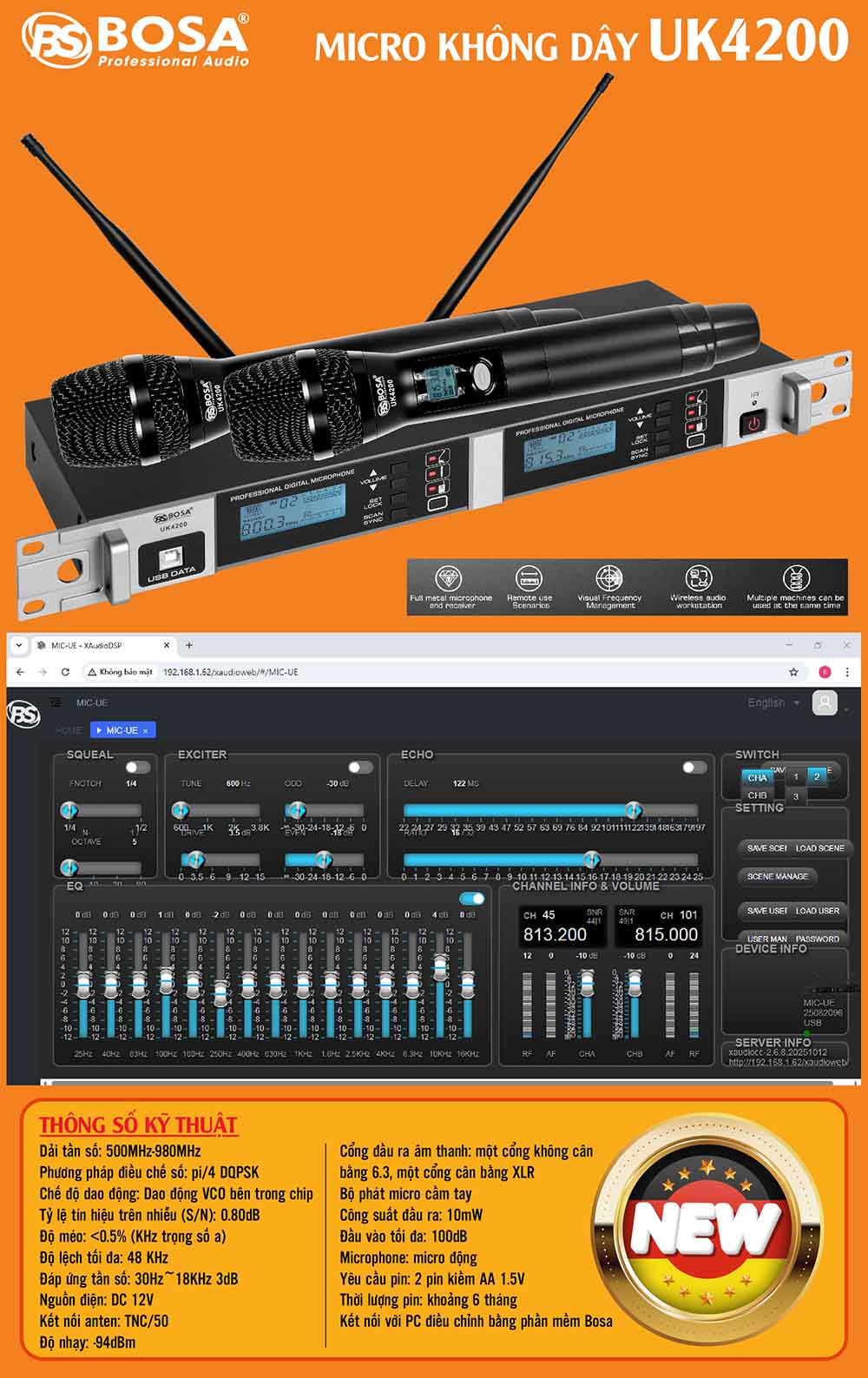Click the browser back arrow

coord(21,672)
